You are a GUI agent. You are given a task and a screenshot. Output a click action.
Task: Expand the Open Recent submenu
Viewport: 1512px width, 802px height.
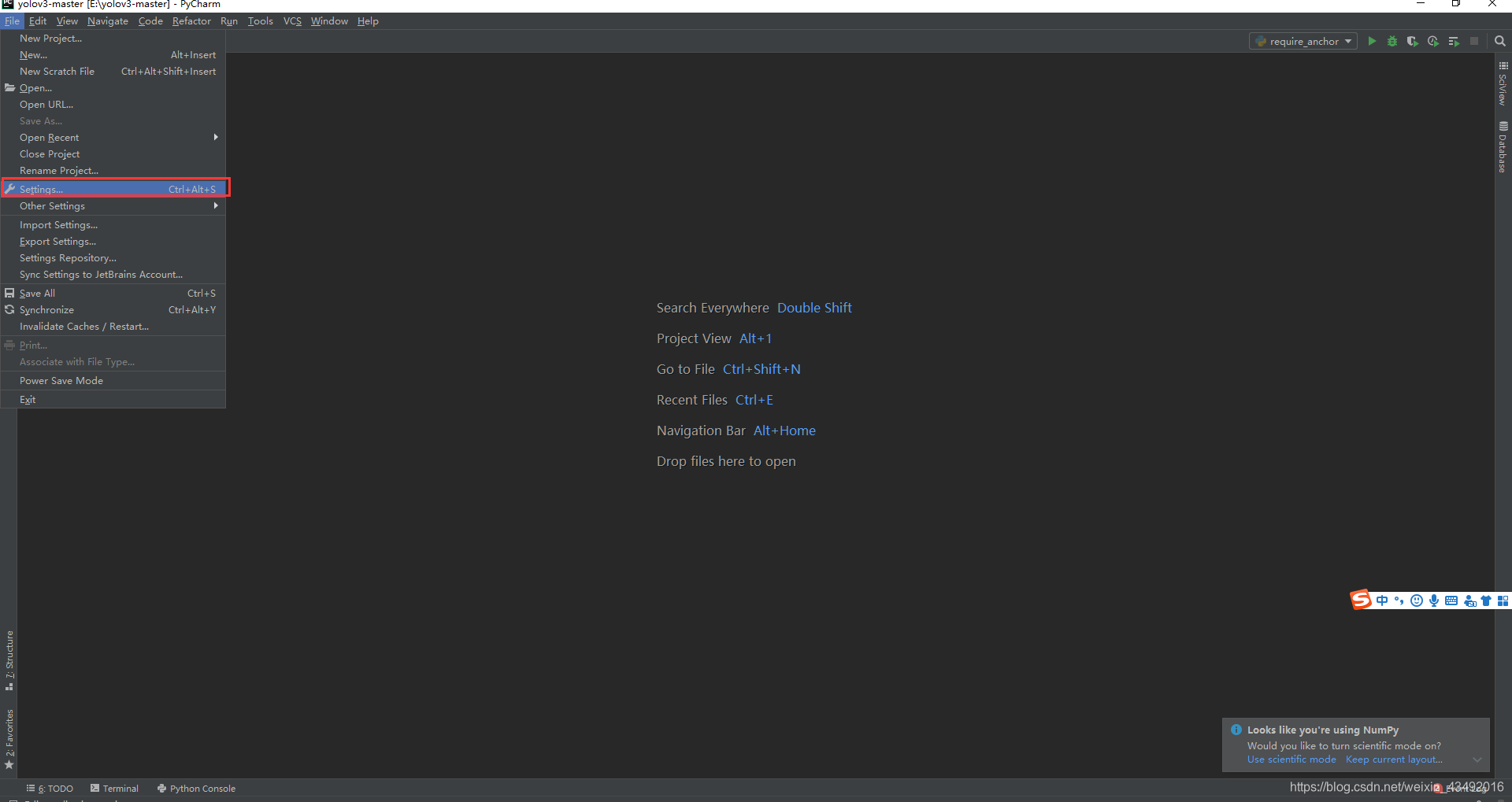pos(49,137)
